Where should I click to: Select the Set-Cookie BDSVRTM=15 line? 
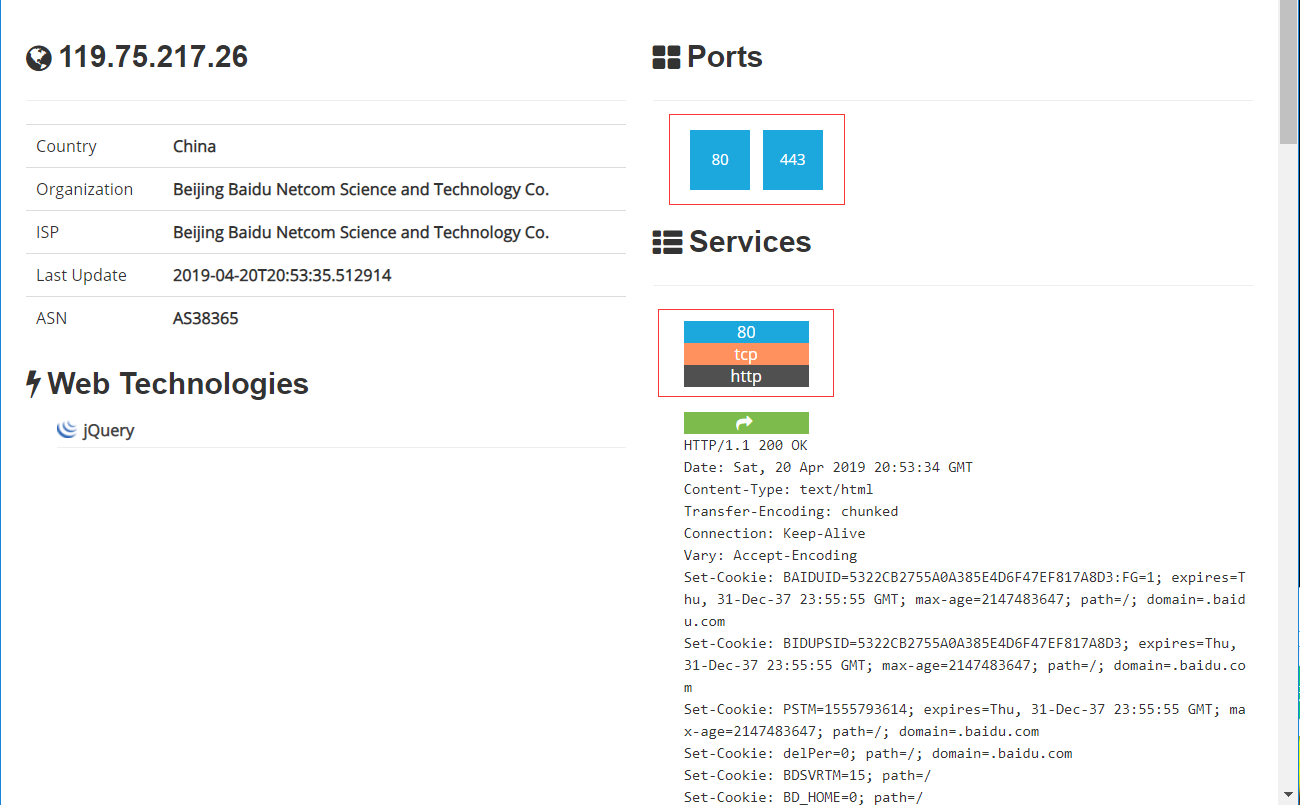pyautogui.click(x=807, y=775)
